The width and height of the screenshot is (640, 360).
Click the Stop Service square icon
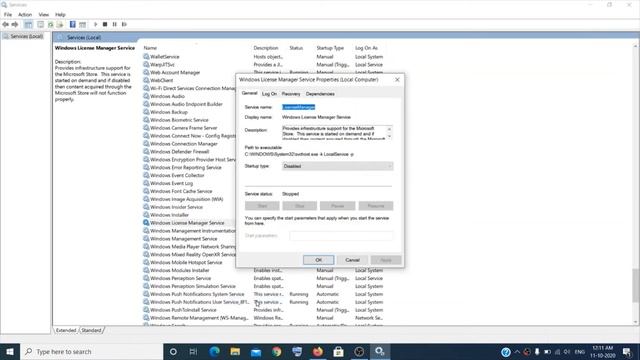click(105, 24)
